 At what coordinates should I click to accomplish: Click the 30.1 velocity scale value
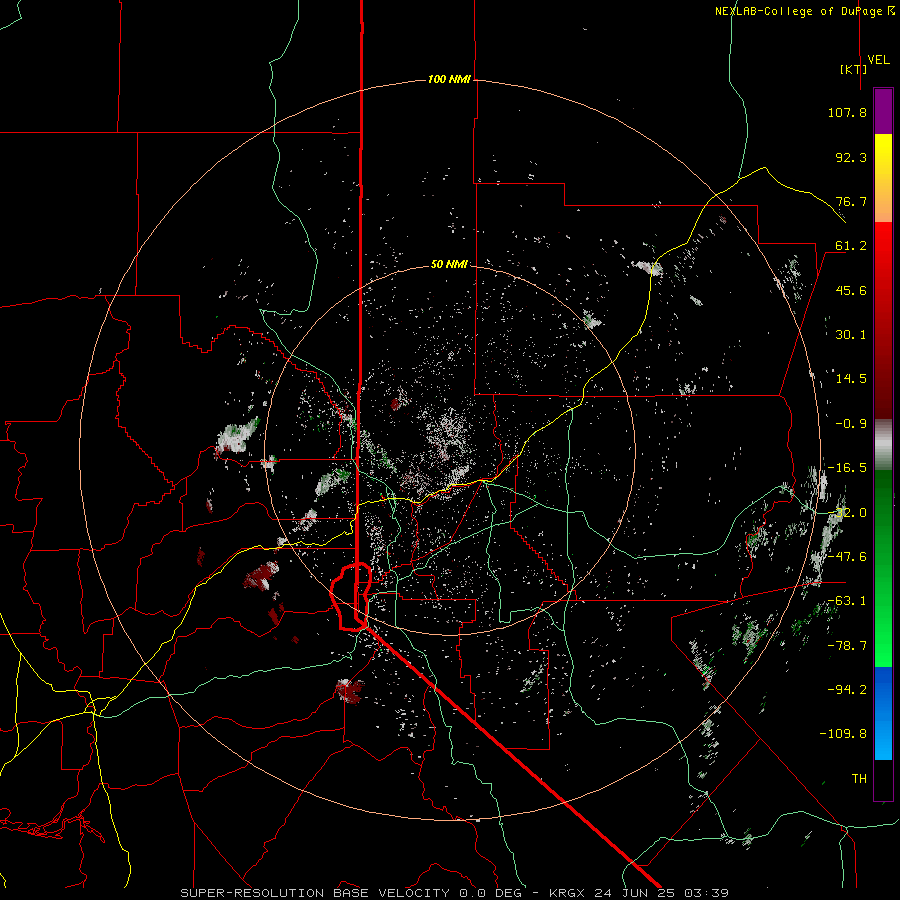(x=851, y=335)
